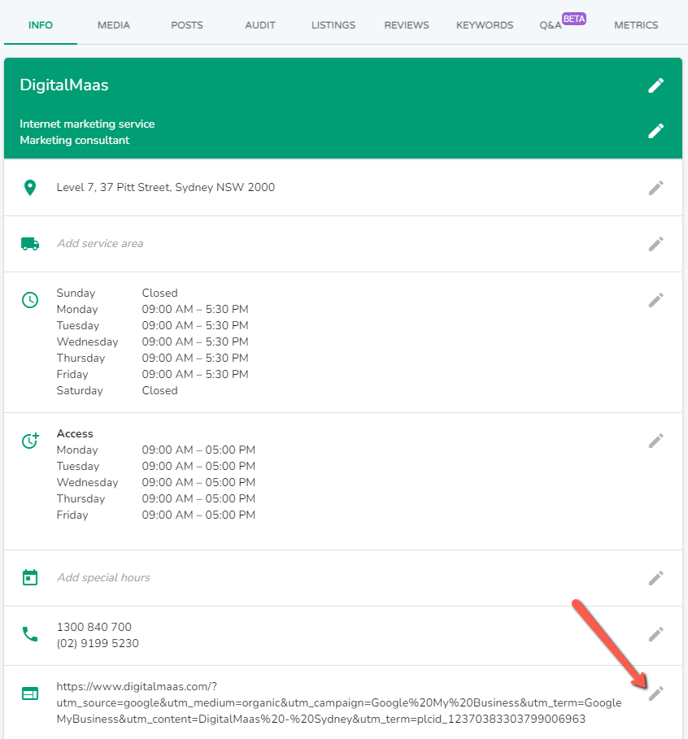Click Wednesday 09:00 AM – 5:30 PM row

point(153,342)
